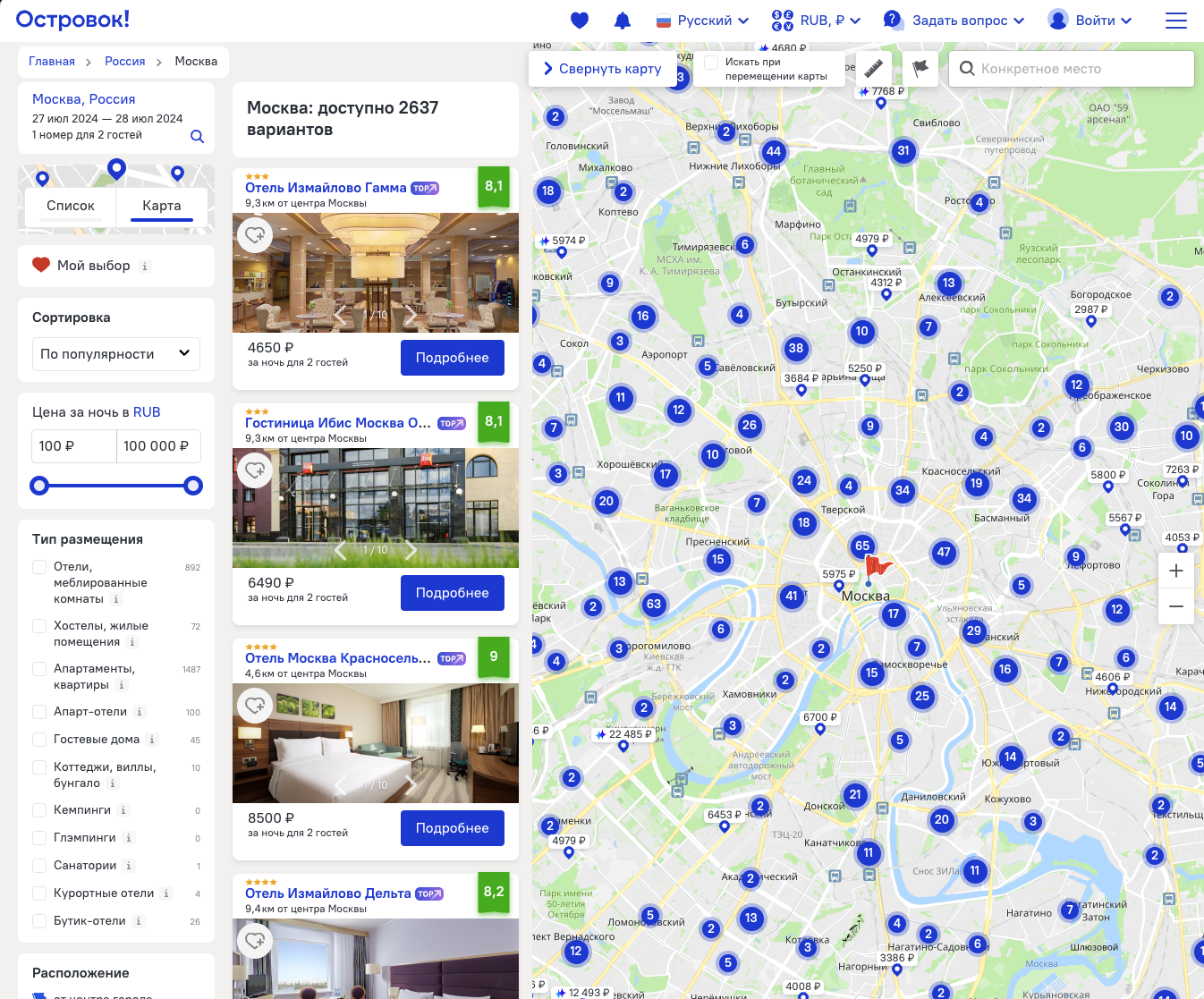The image size is (1204, 999).
Task: Enable the Апарт-отели filter checkbox
Action: (x=39, y=712)
